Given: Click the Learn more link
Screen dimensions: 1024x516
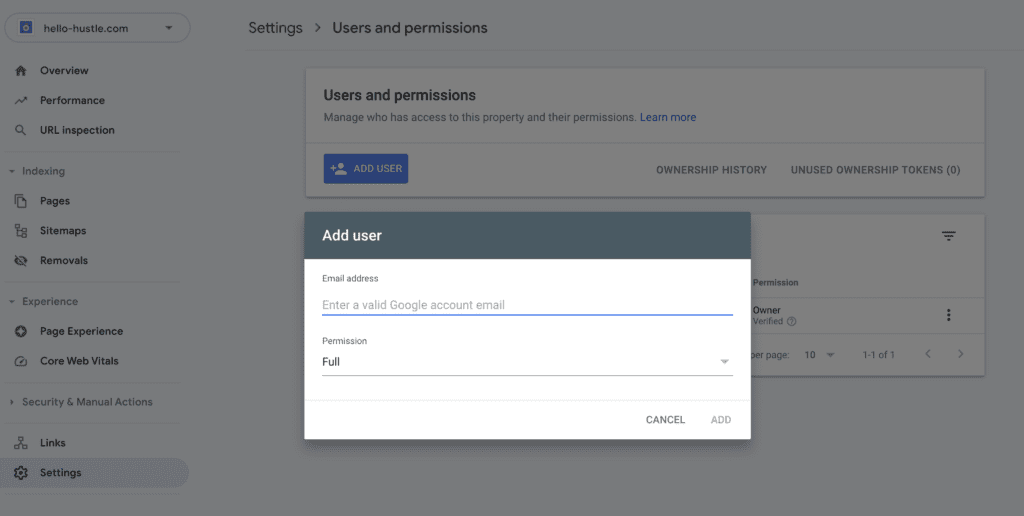Looking at the screenshot, I should [x=668, y=117].
